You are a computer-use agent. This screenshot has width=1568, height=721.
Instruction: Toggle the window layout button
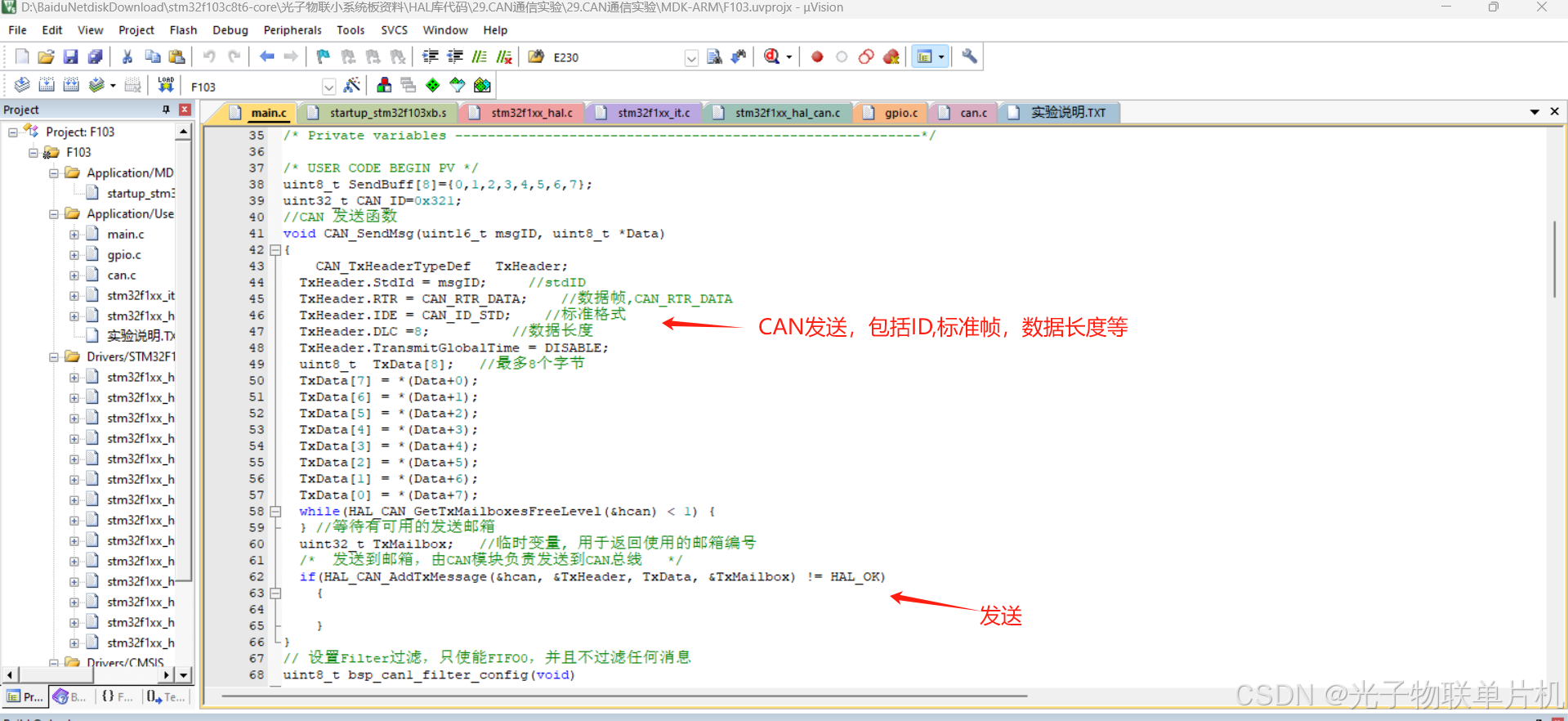click(x=925, y=56)
